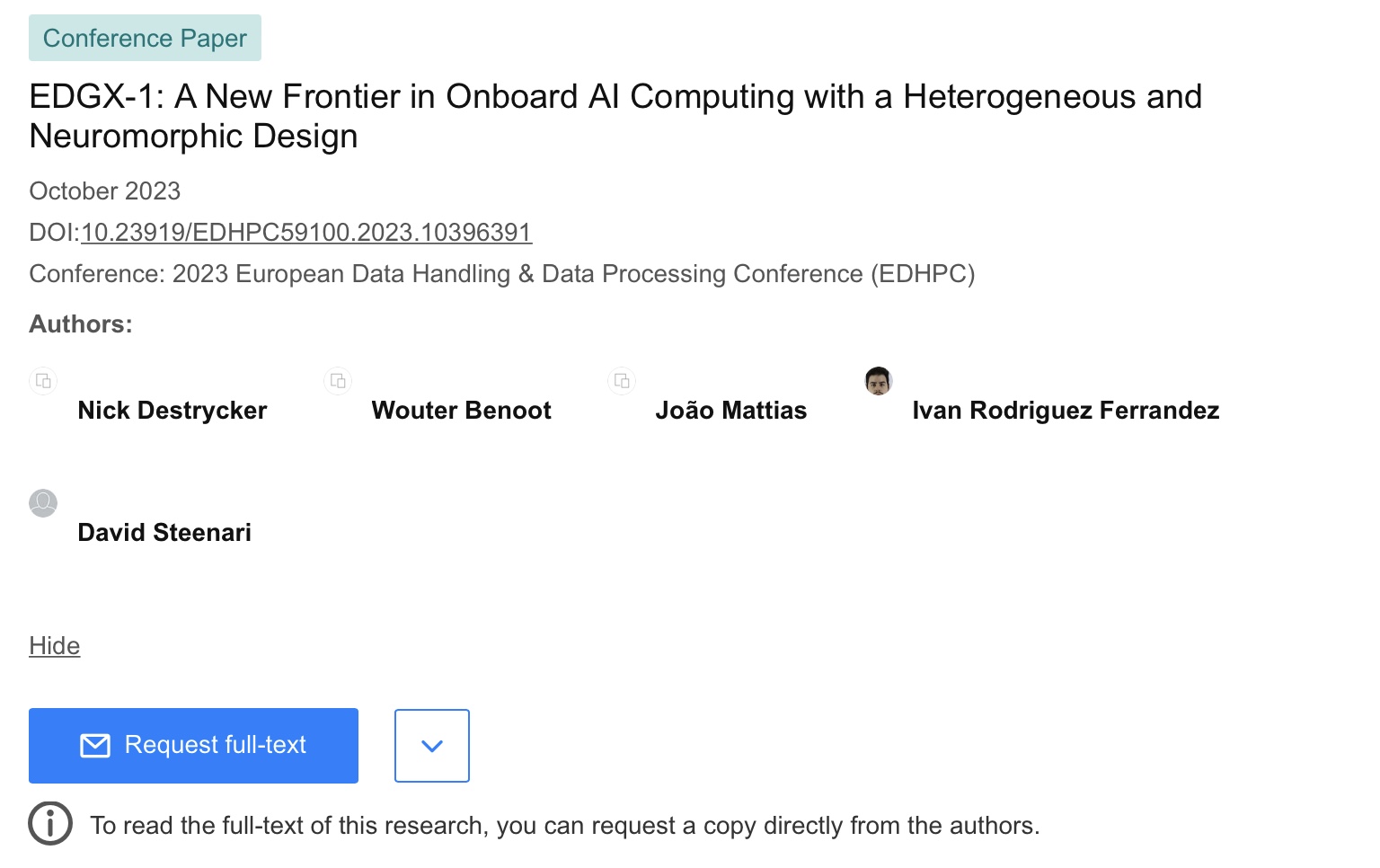The width and height of the screenshot is (1380, 868).
Task: Click the October 2023 publication date
Action: click(104, 191)
